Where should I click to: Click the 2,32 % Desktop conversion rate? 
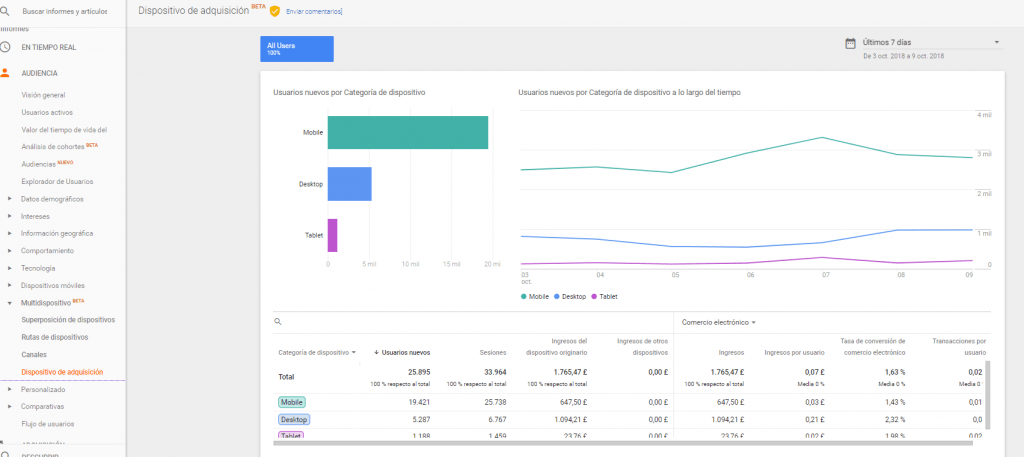point(893,420)
